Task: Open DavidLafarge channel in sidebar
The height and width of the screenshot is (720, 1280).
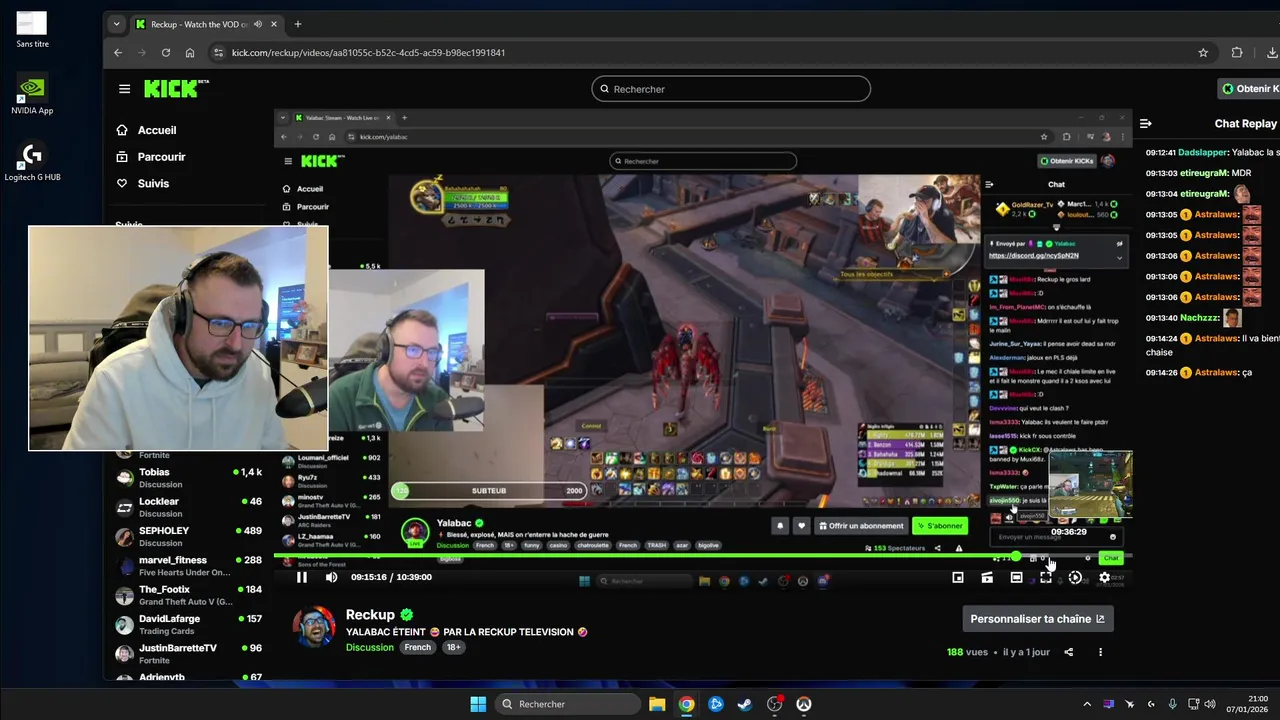Action: [x=188, y=624]
